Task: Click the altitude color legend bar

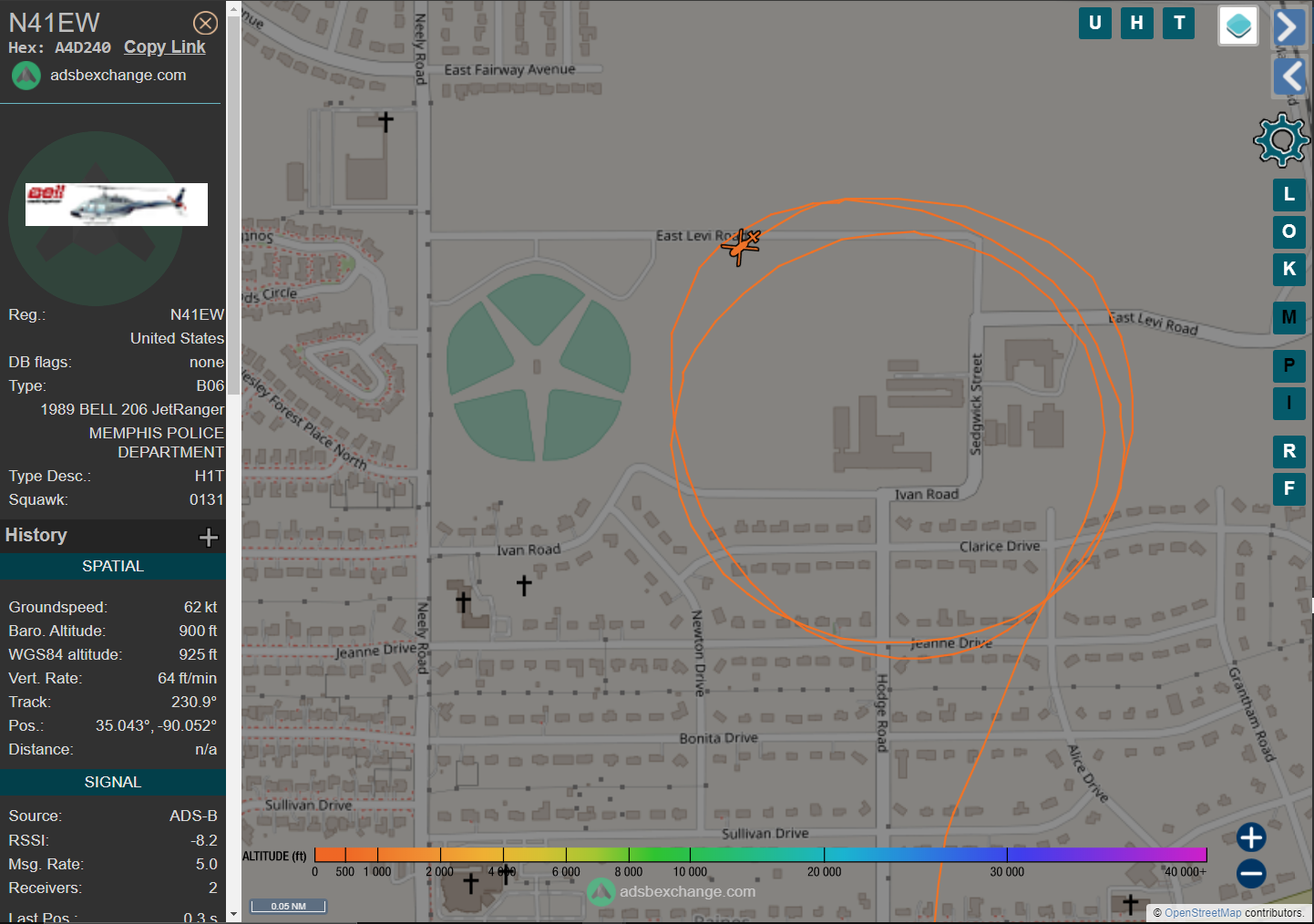Action: click(x=760, y=855)
